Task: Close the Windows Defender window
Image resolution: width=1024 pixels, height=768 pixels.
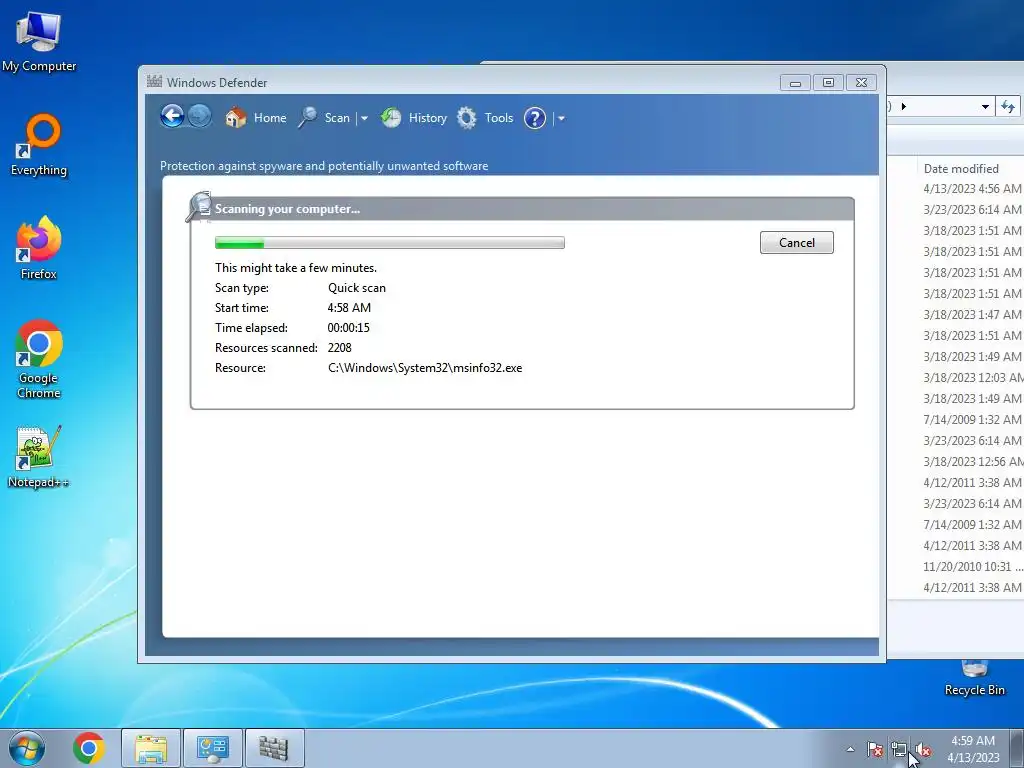Action: pos(861,82)
